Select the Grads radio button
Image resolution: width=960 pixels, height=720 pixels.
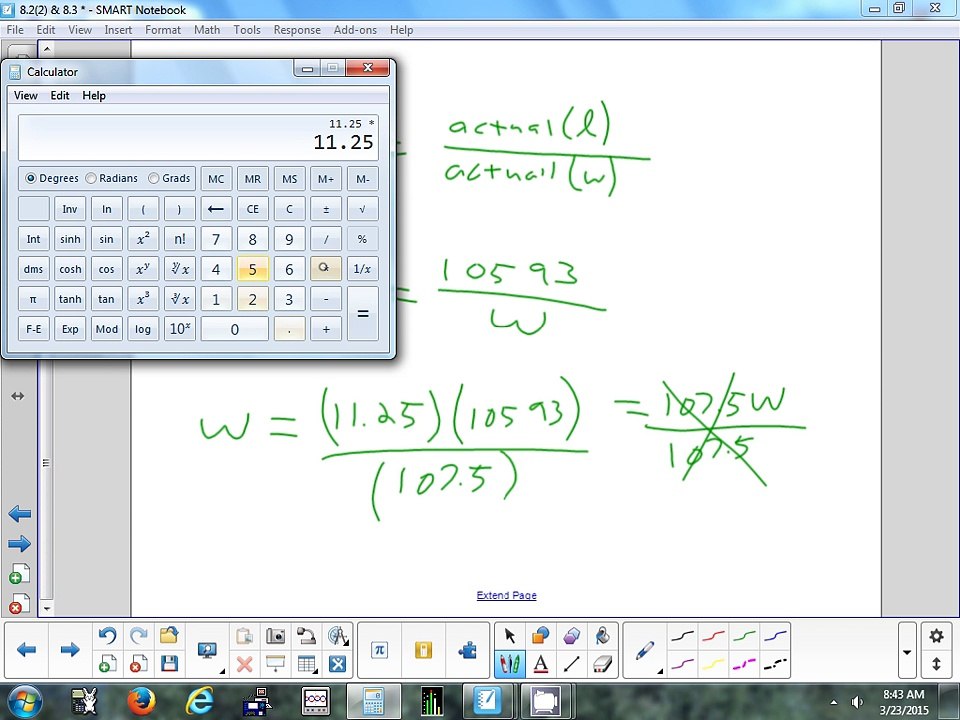pos(154,178)
